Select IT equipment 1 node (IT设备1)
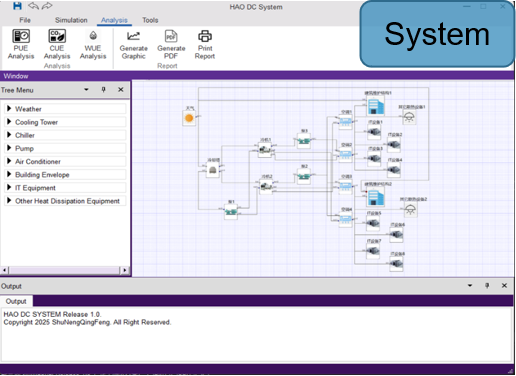 click(374, 133)
